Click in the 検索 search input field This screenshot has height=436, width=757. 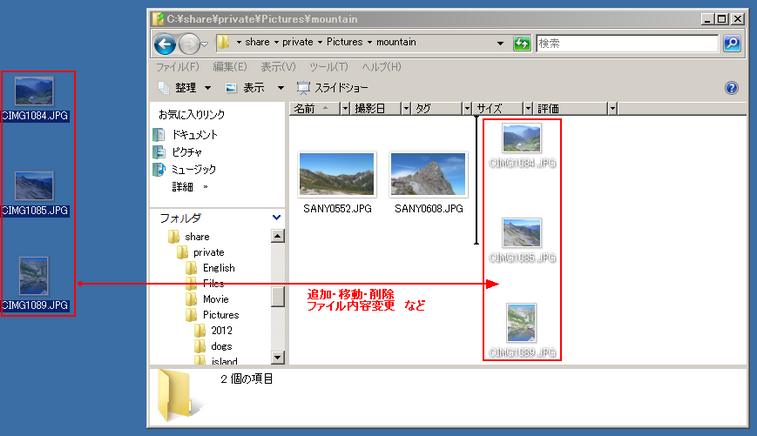(x=625, y=44)
